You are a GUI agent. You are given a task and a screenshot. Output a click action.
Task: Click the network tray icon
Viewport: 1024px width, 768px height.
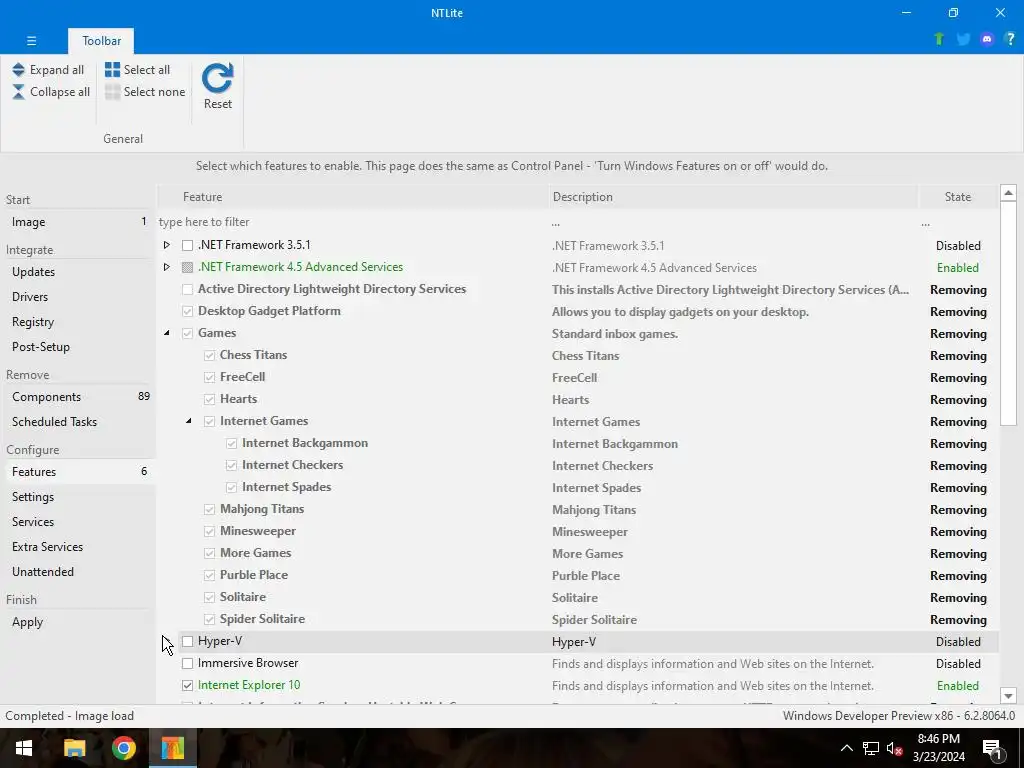point(871,748)
